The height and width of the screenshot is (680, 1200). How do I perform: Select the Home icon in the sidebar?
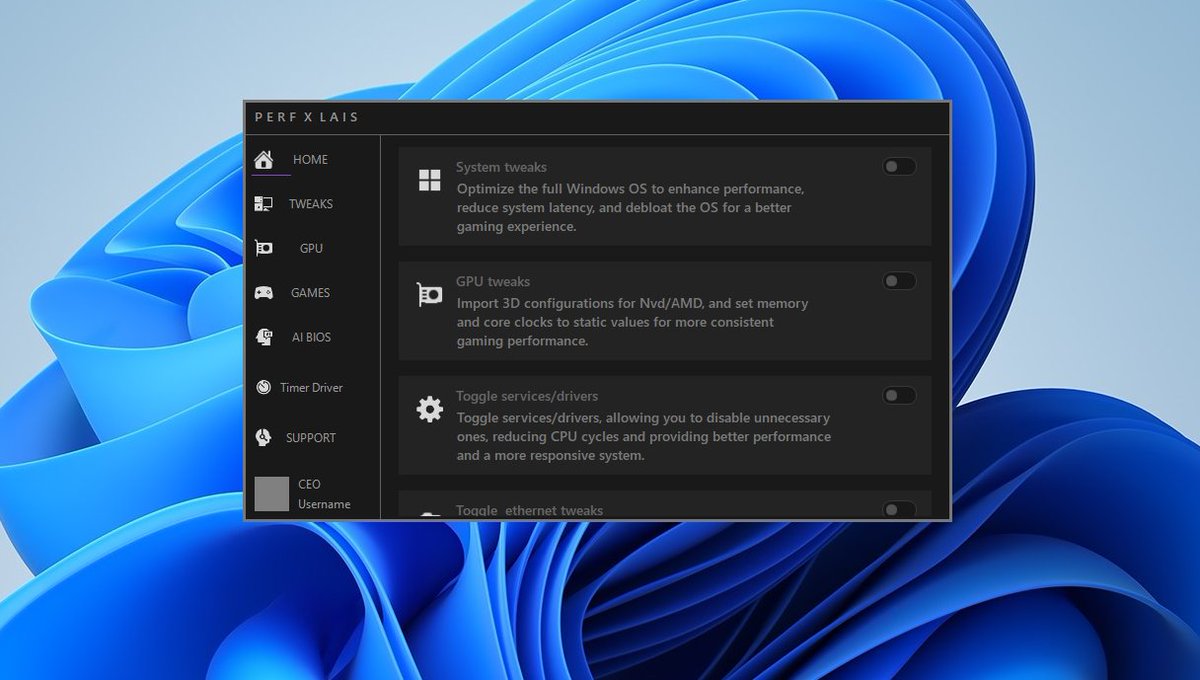coord(264,158)
